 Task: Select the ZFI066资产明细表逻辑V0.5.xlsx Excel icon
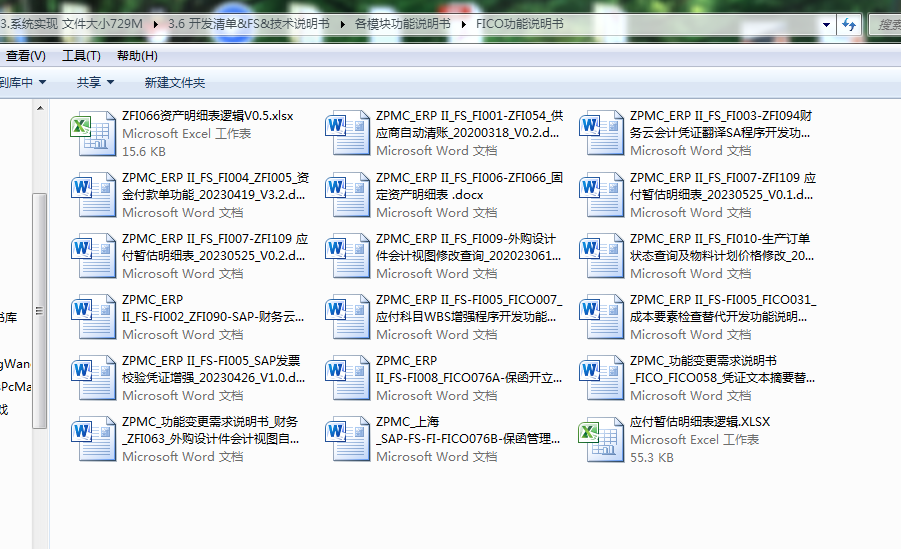point(93,133)
